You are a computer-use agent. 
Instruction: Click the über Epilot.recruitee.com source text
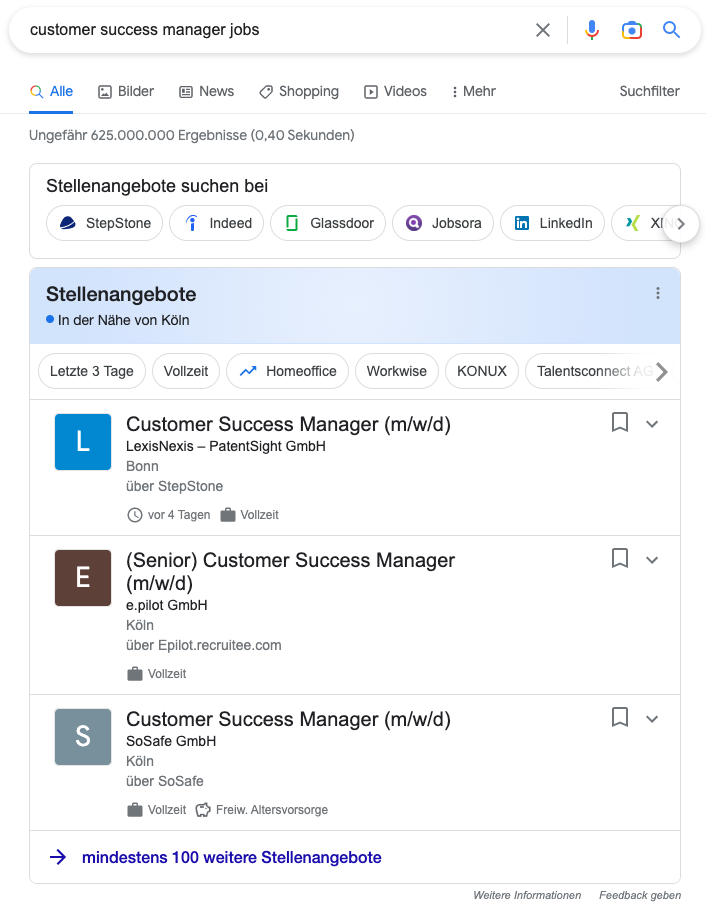204,645
